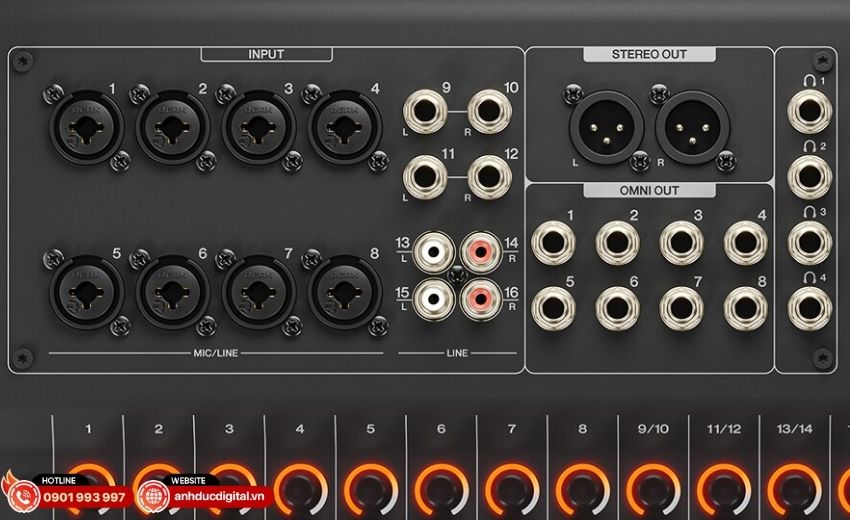Screen dimensions: 850x520
Task: Click Omni Out jack 1
Action: click(553, 242)
